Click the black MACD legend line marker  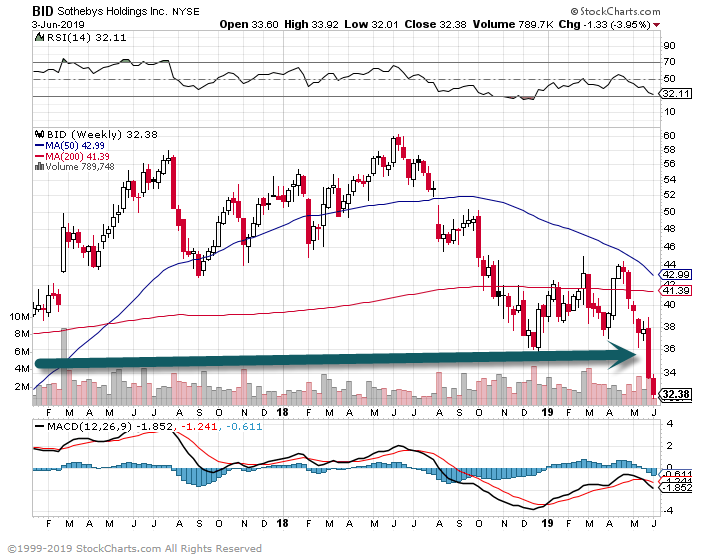click(40, 427)
